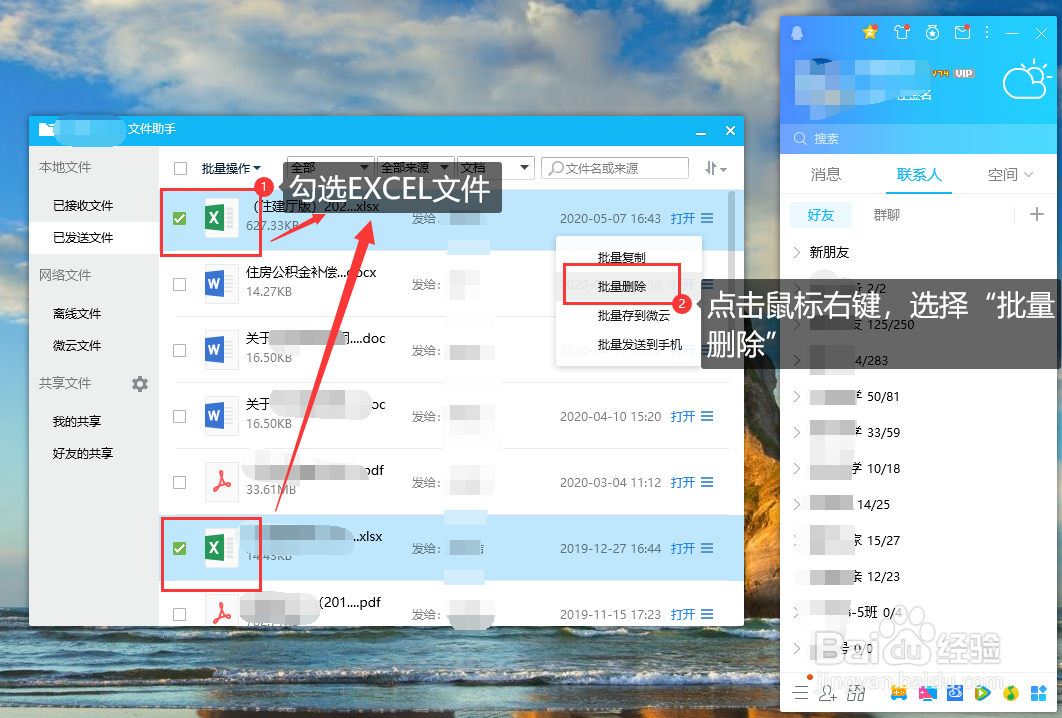Click 打开 for the 2020-03-04 11:12 file

coord(683,482)
